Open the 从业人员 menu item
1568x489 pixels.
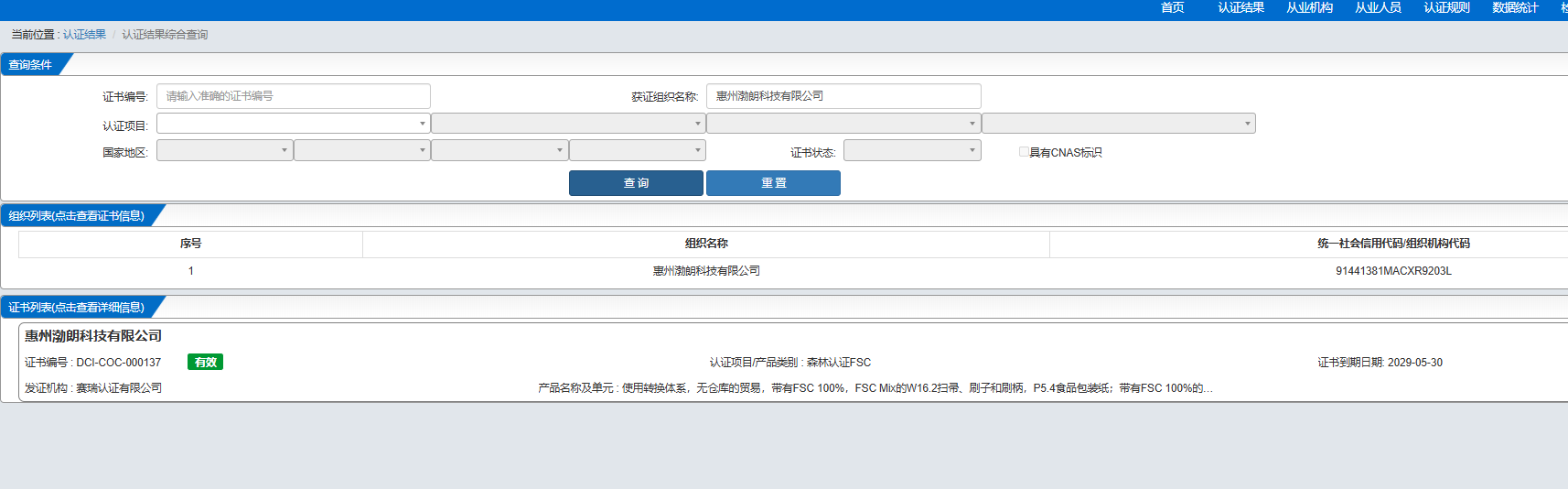pos(1378,7)
